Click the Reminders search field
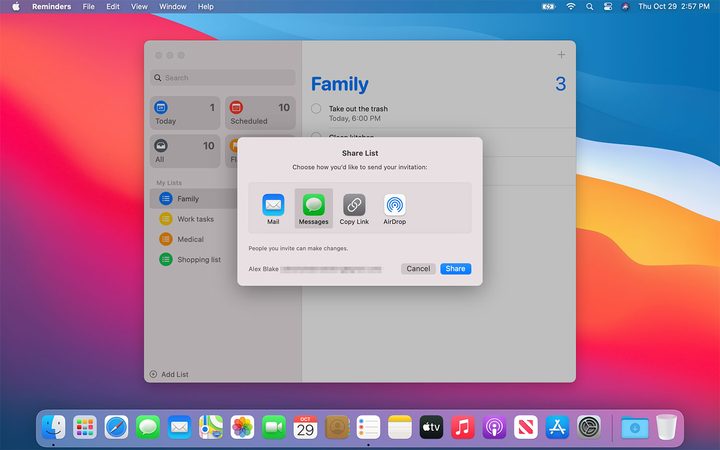The image size is (720, 450). point(223,78)
